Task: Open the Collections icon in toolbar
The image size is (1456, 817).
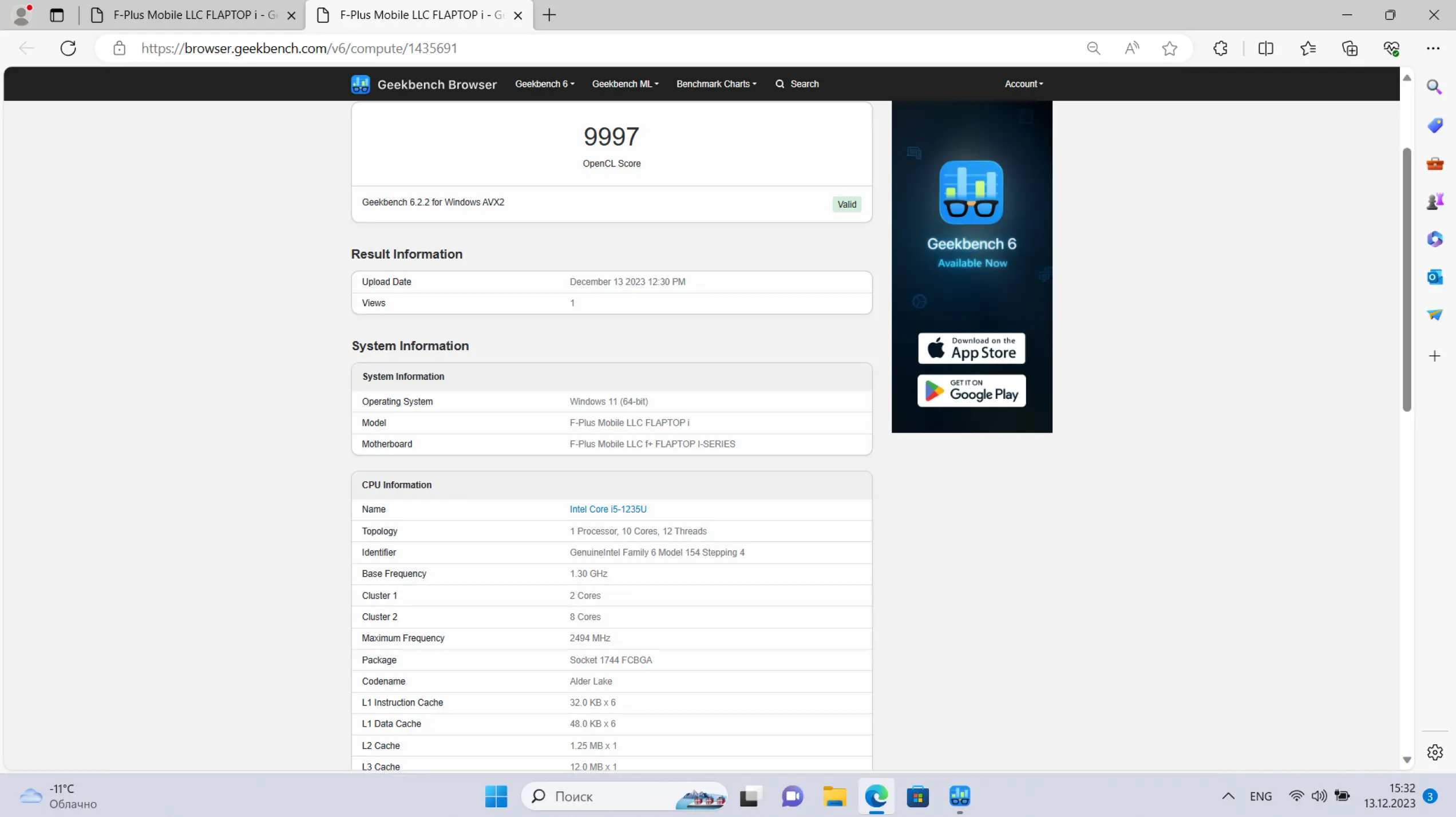Action: 1350,48
